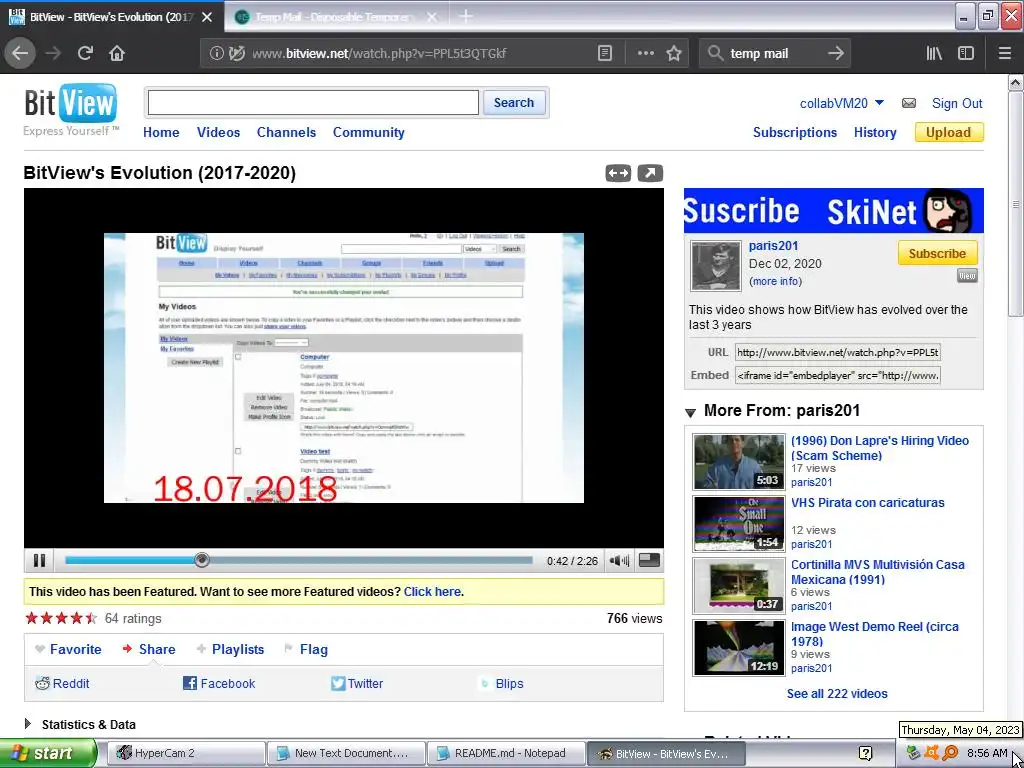
Task: Share the video on Facebook
Action: click(219, 684)
